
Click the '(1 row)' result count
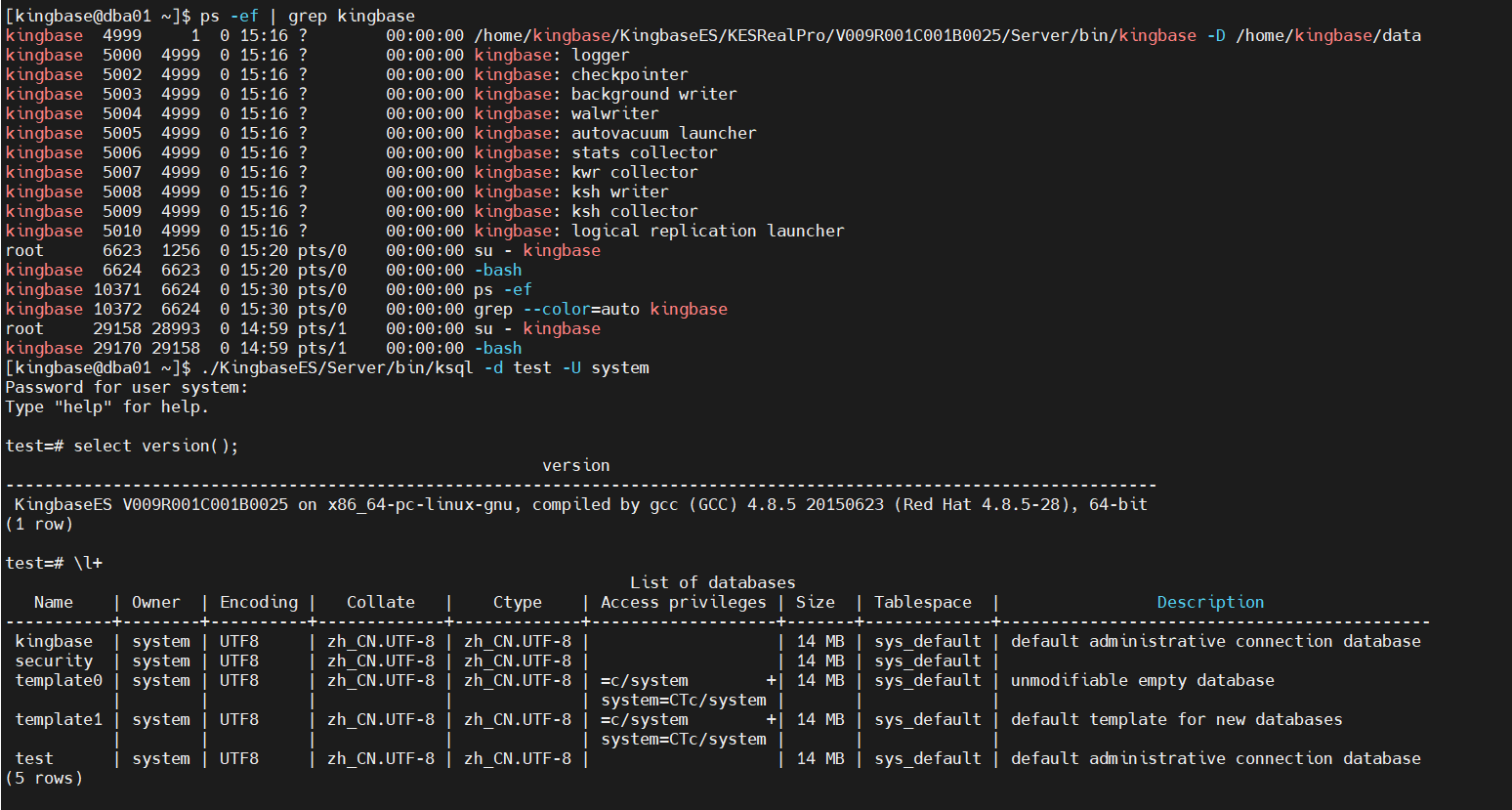[x=39, y=524]
